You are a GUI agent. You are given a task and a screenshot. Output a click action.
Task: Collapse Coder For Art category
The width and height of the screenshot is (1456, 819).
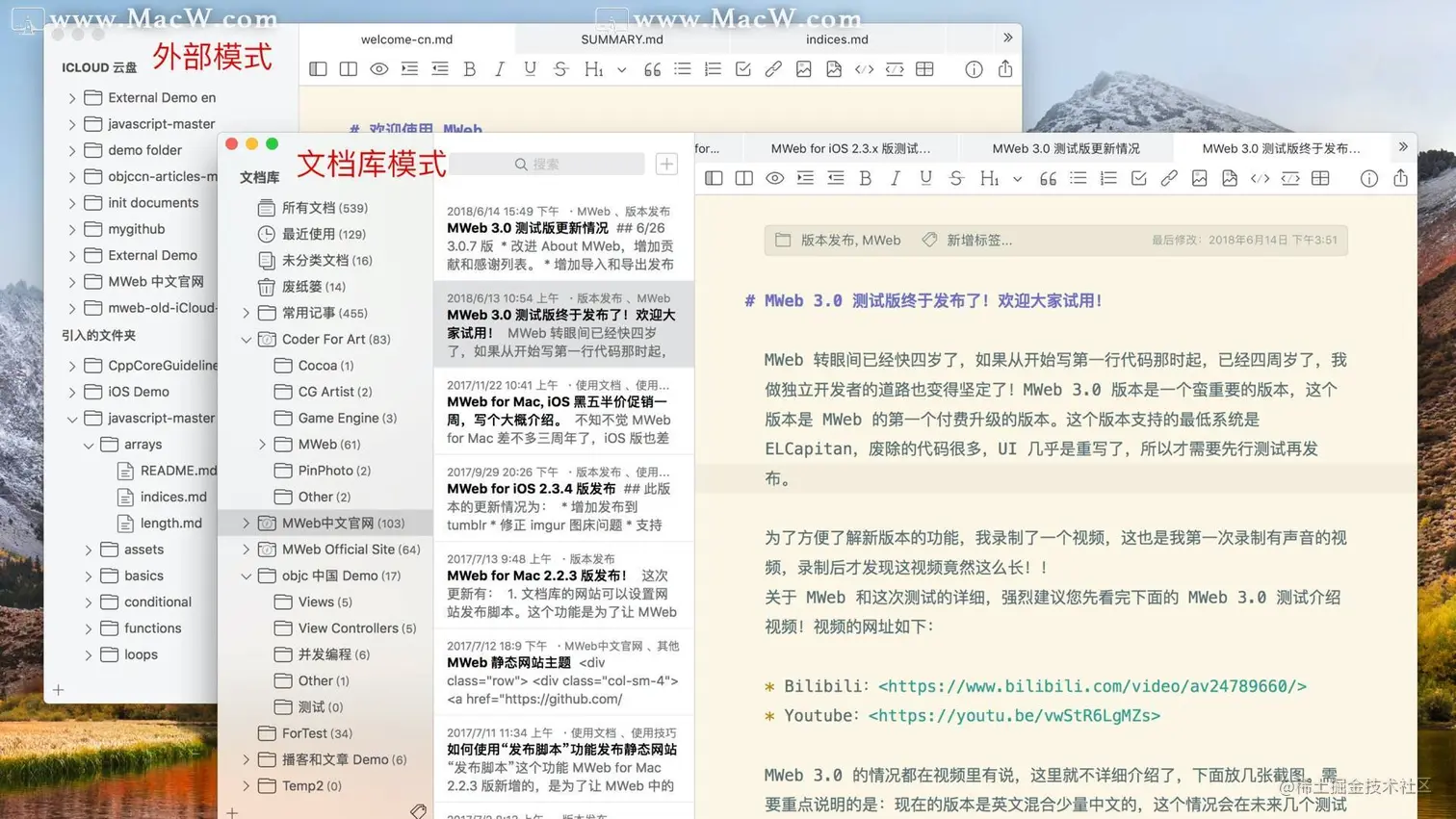(246, 340)
